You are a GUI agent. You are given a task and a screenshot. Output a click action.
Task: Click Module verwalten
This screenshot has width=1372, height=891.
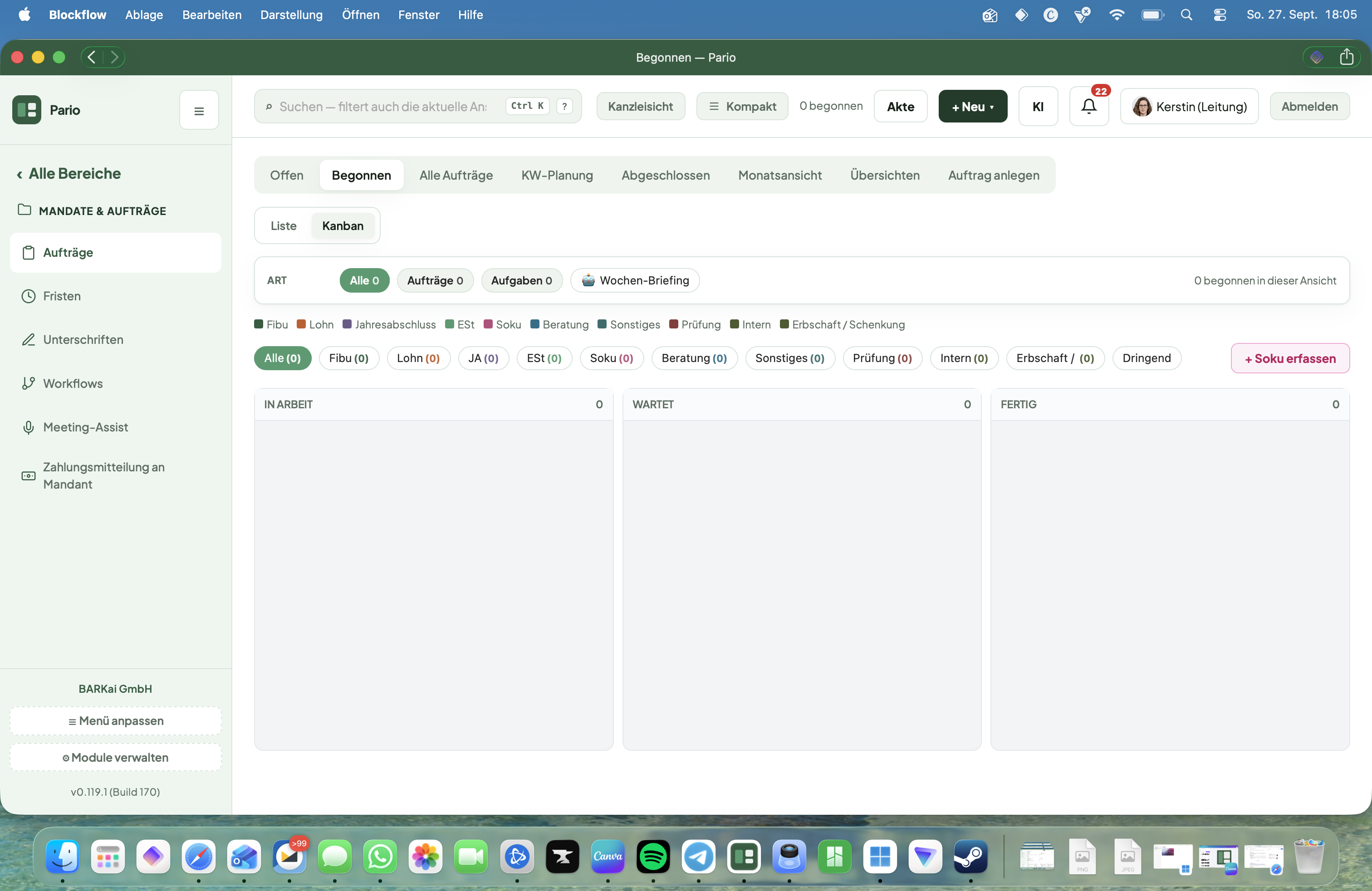(x=115, y=757)
